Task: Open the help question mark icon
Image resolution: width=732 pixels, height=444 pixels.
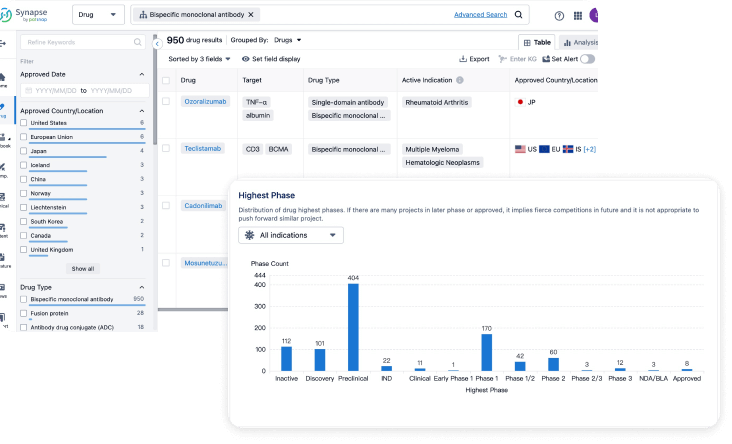Action: tap(558, 16)
